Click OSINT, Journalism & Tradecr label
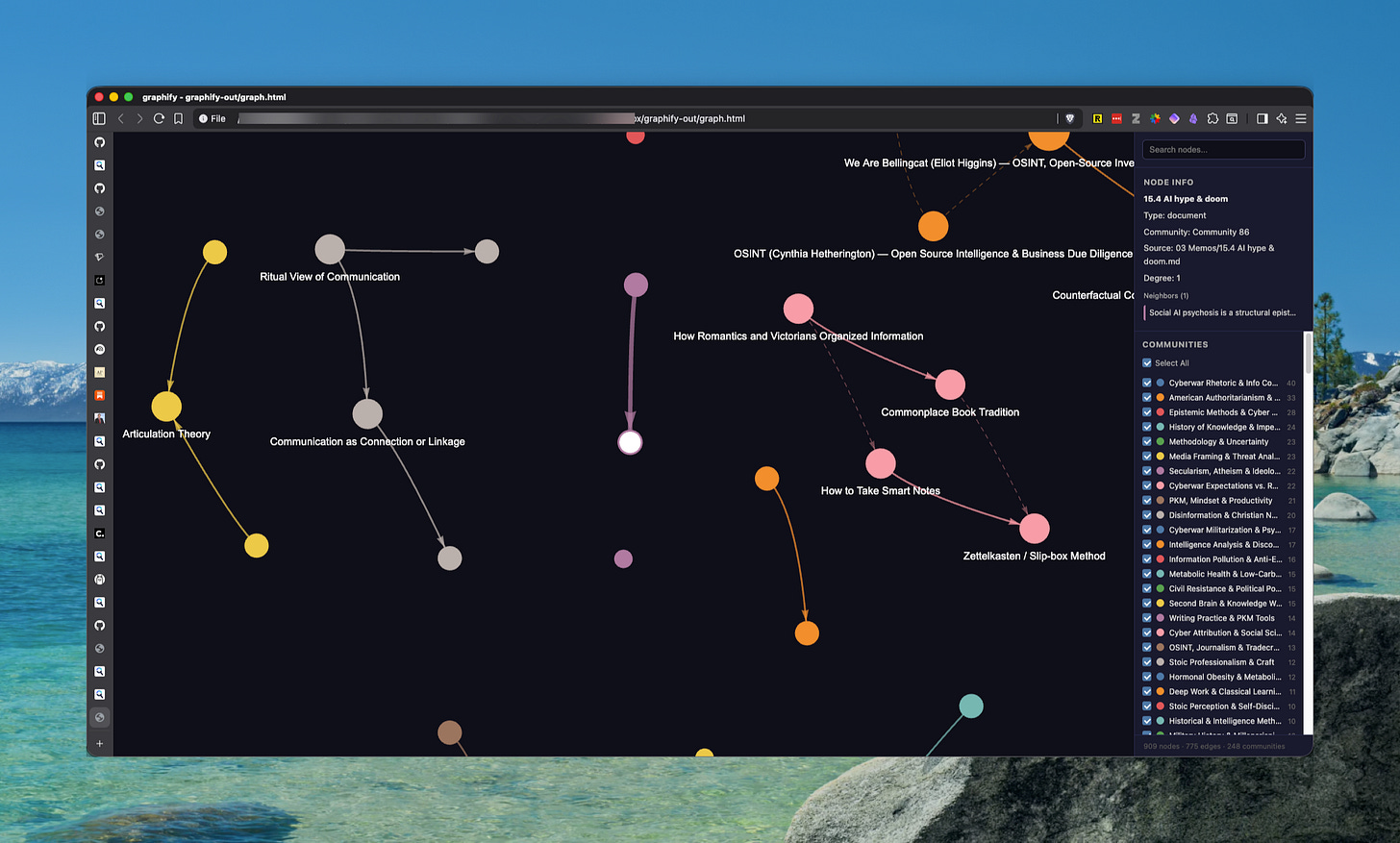Viewport: 1400px width, 843px height. point(1224,647)
